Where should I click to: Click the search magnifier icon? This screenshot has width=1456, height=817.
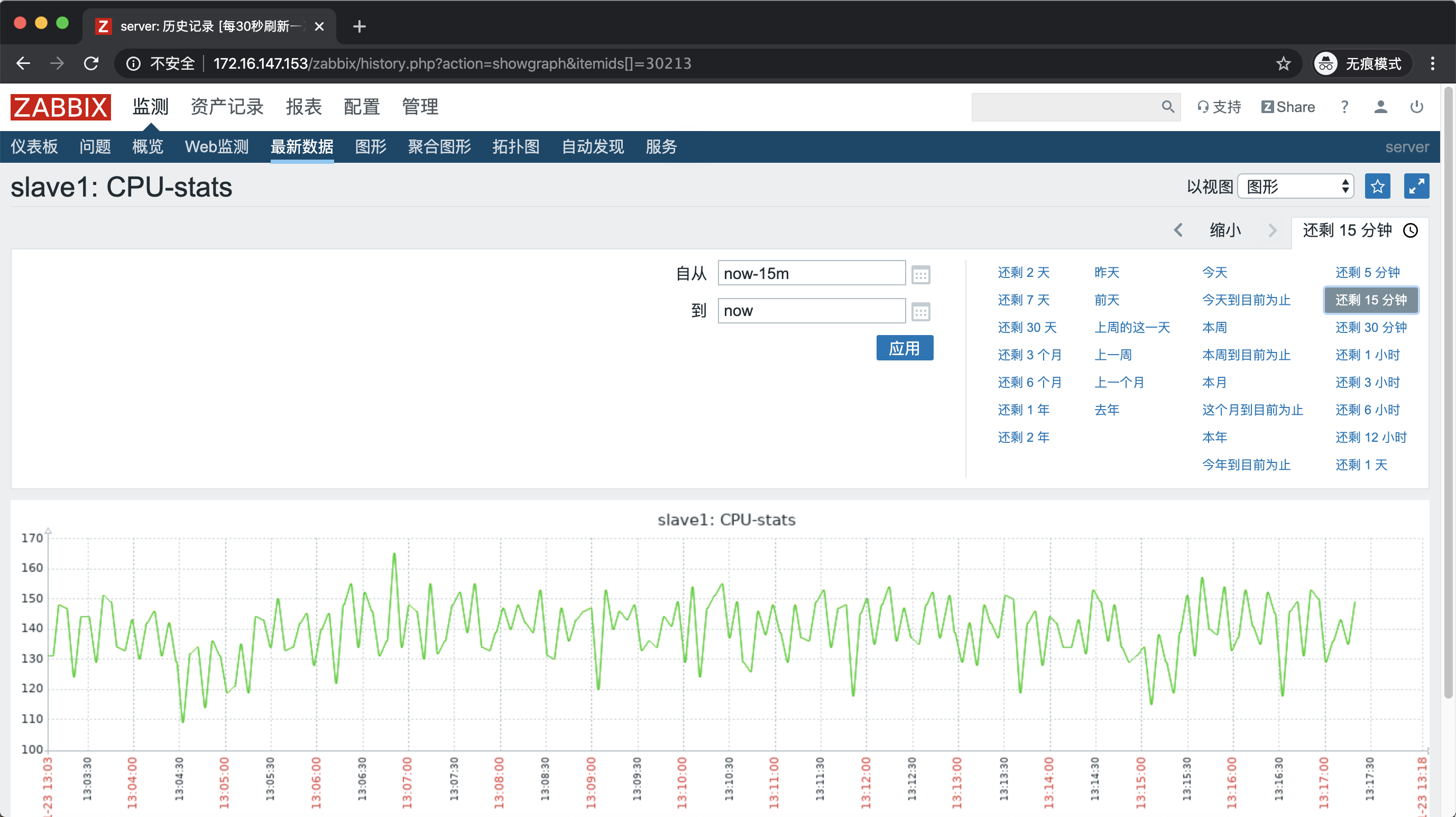1167,107
